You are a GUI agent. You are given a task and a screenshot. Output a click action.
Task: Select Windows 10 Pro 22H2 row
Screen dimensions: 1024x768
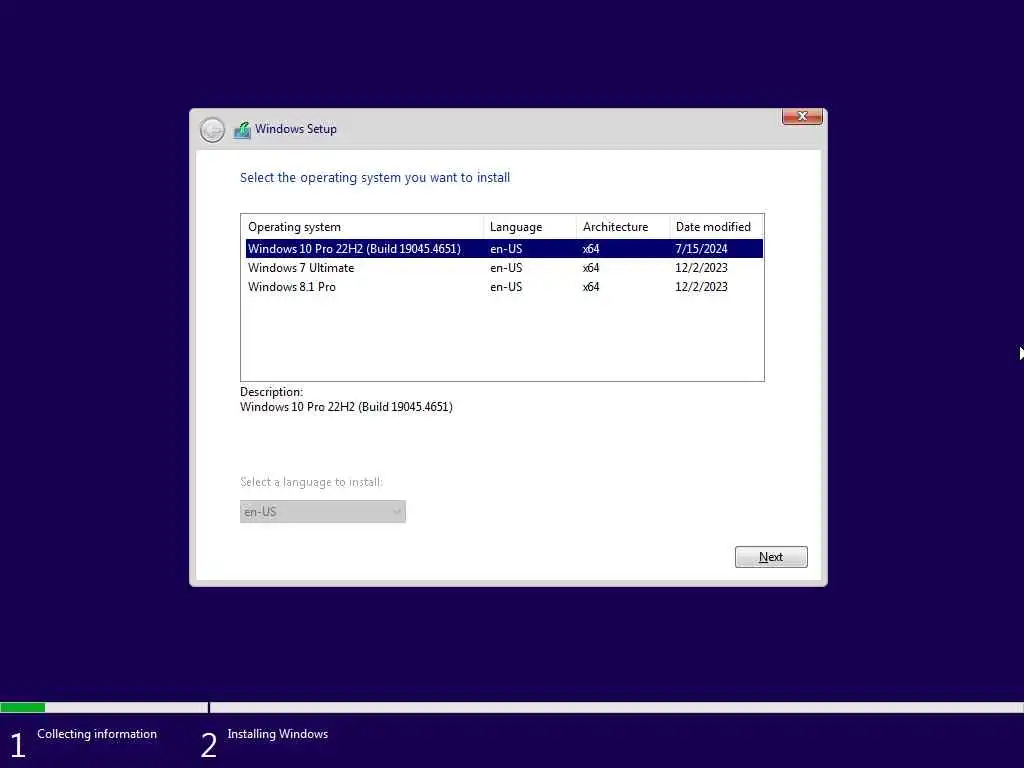504,249
